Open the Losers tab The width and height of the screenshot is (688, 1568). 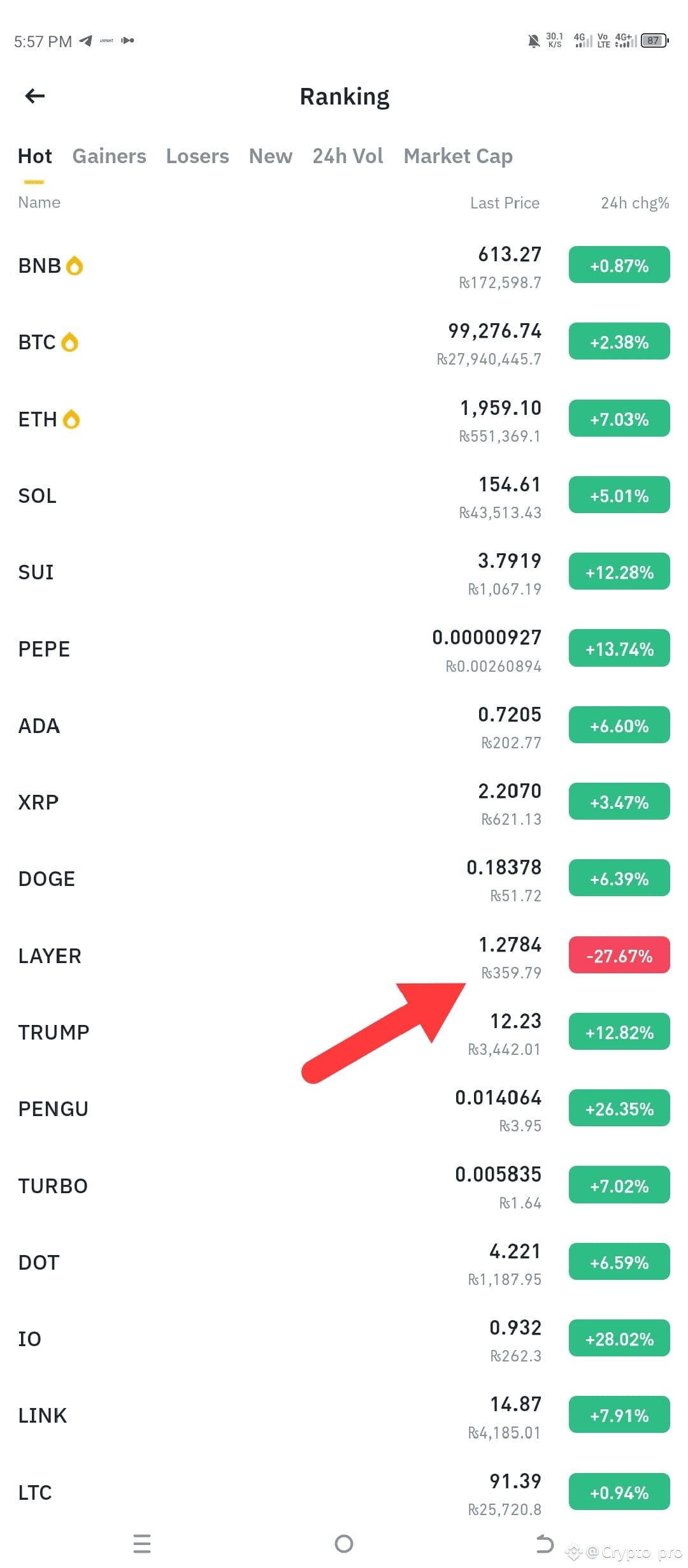coord(197,156)
